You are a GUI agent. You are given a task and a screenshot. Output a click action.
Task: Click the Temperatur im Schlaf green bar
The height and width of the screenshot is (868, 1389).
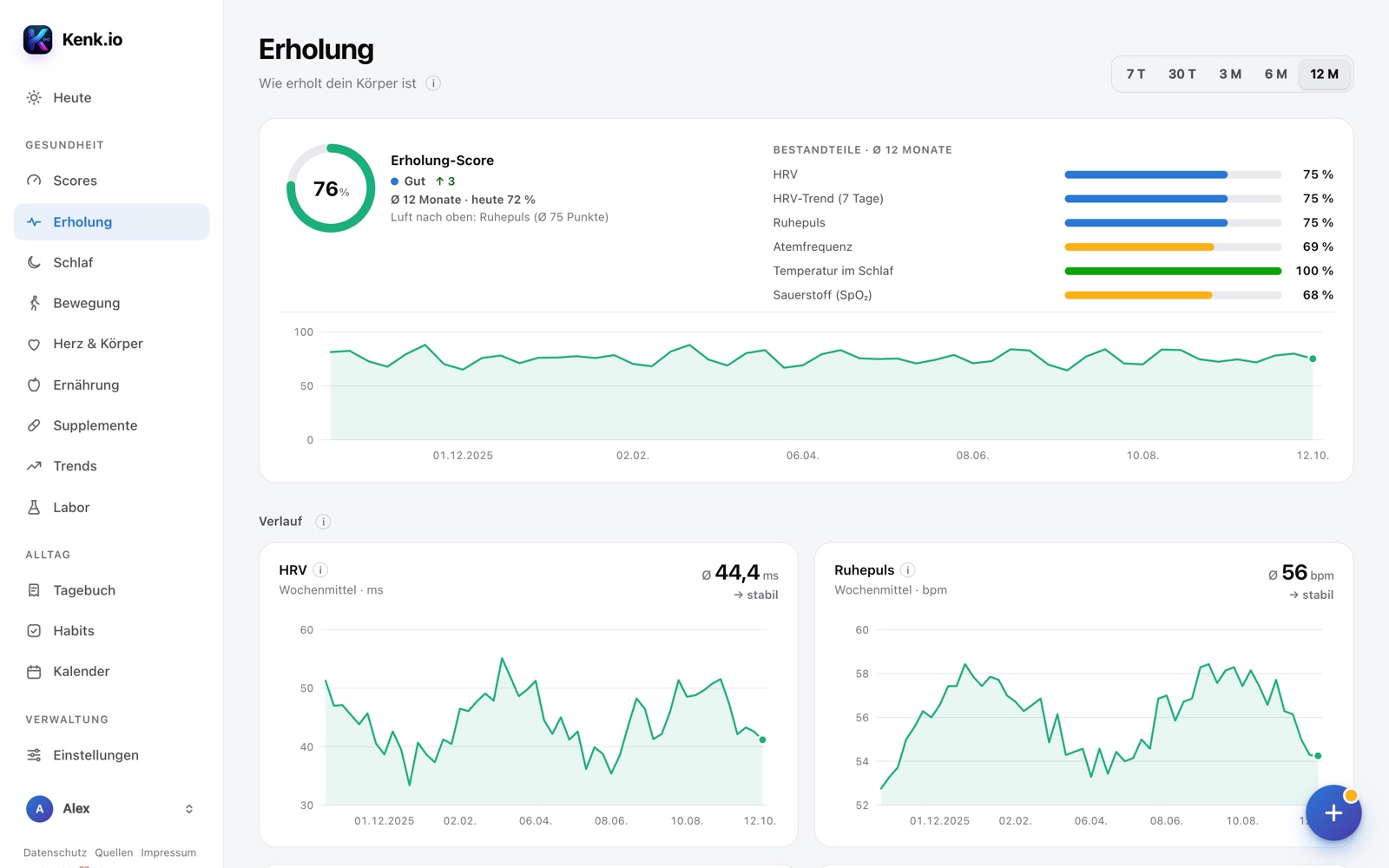(1173, 271)
